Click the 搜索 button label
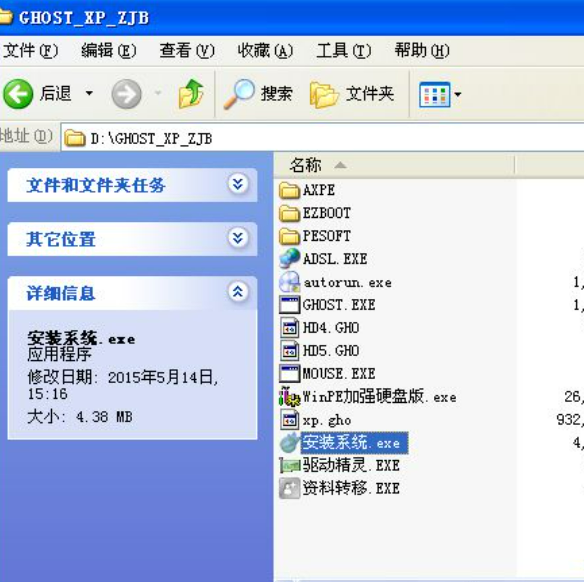The height and width of the screenshot is (582, 584). (277, 93)
